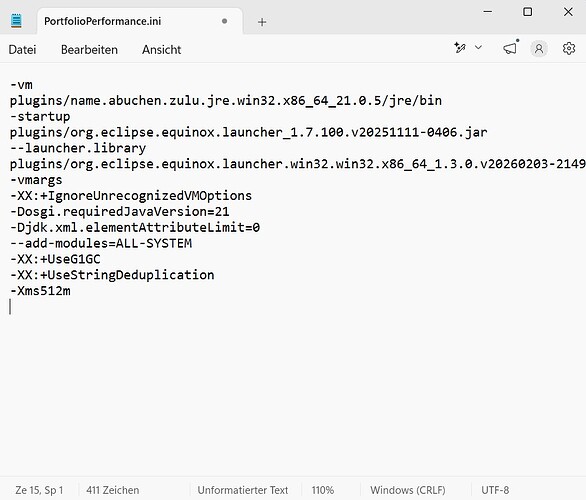Click the '--add-modules=ALL-SYSTEM' line
Image resolution: width=586 pixels, height=500 pixels.
point(101,243)
